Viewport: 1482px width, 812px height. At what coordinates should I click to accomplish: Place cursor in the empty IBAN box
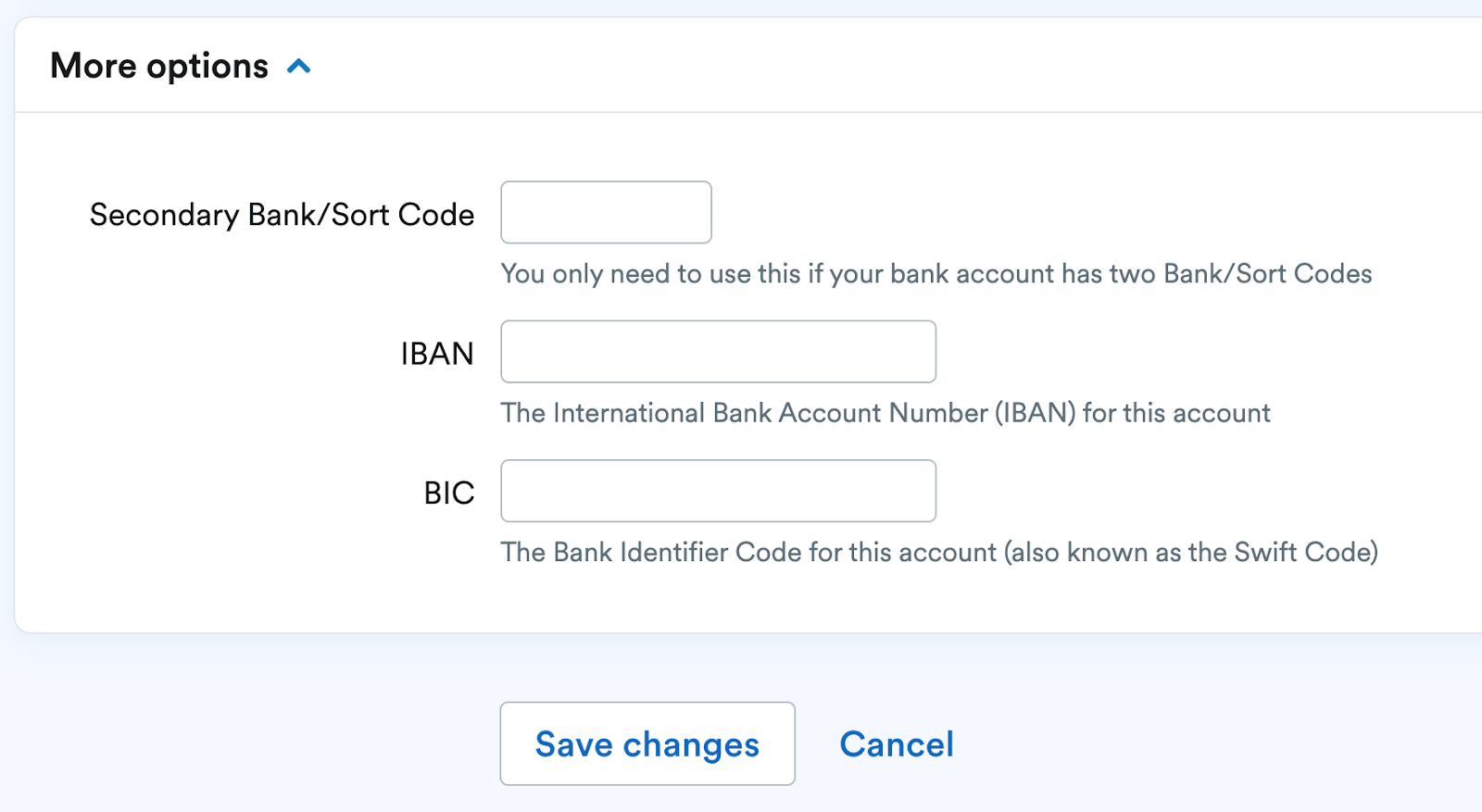point(718,351)
